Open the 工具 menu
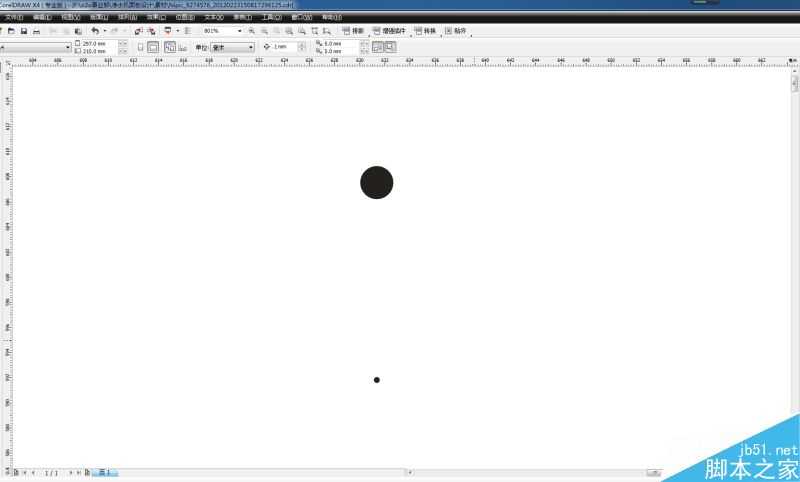The image size is (800, 482). point(271,17)
